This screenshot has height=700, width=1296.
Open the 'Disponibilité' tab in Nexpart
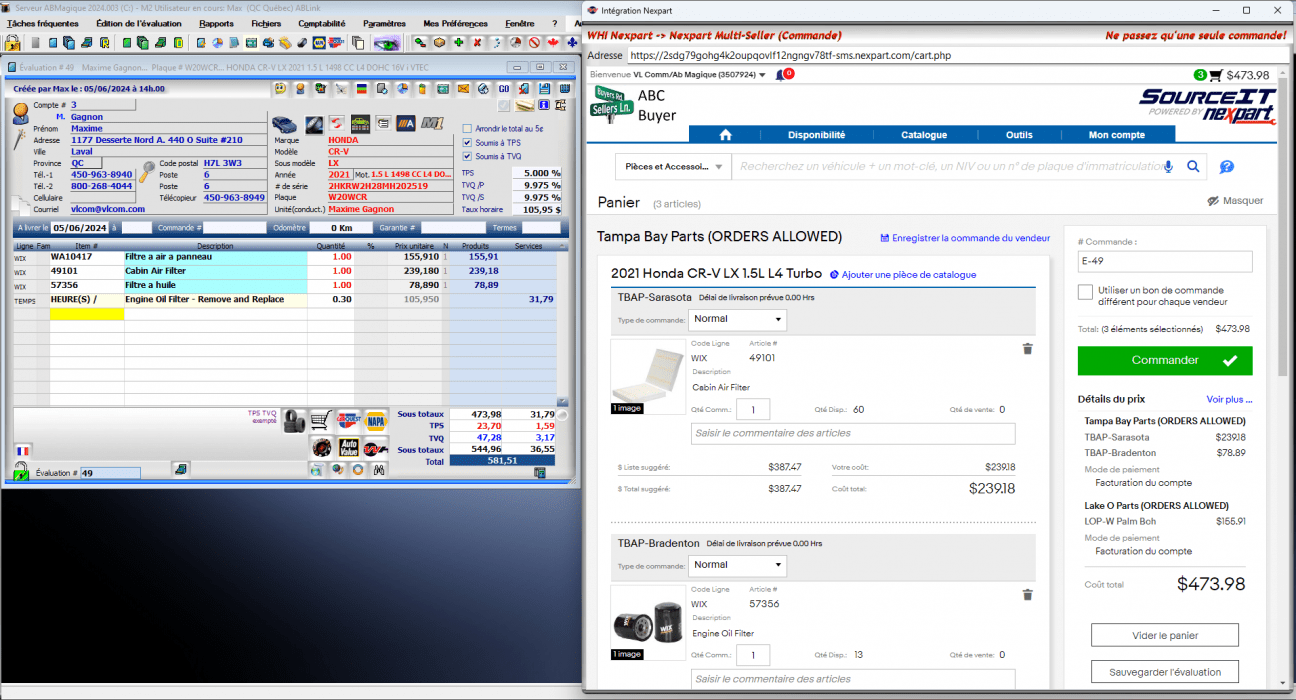(816, 135)
